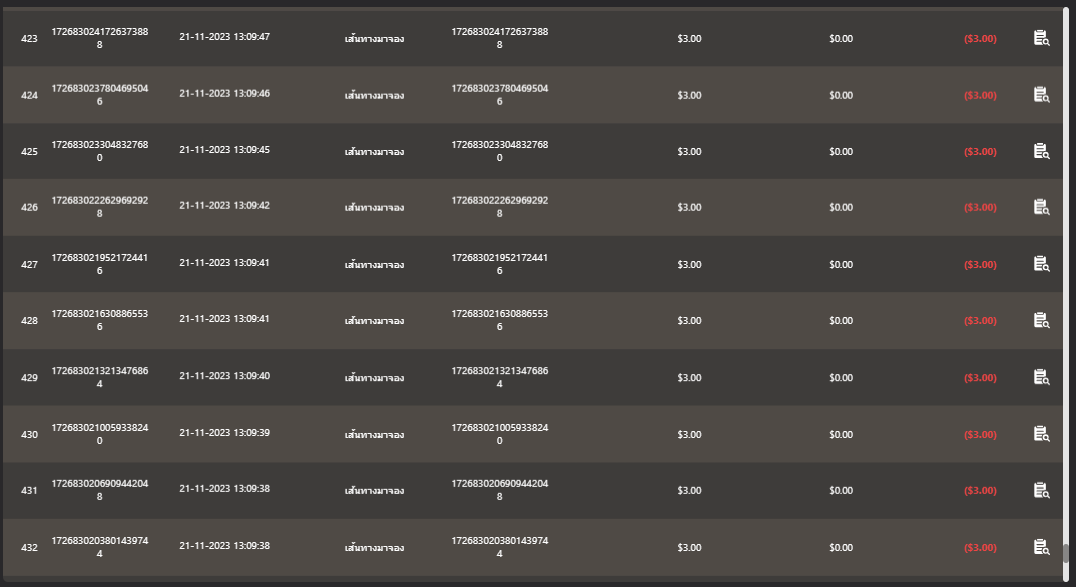
Task: Click the view-record icon on row 425
Action: coord(1041,151)
